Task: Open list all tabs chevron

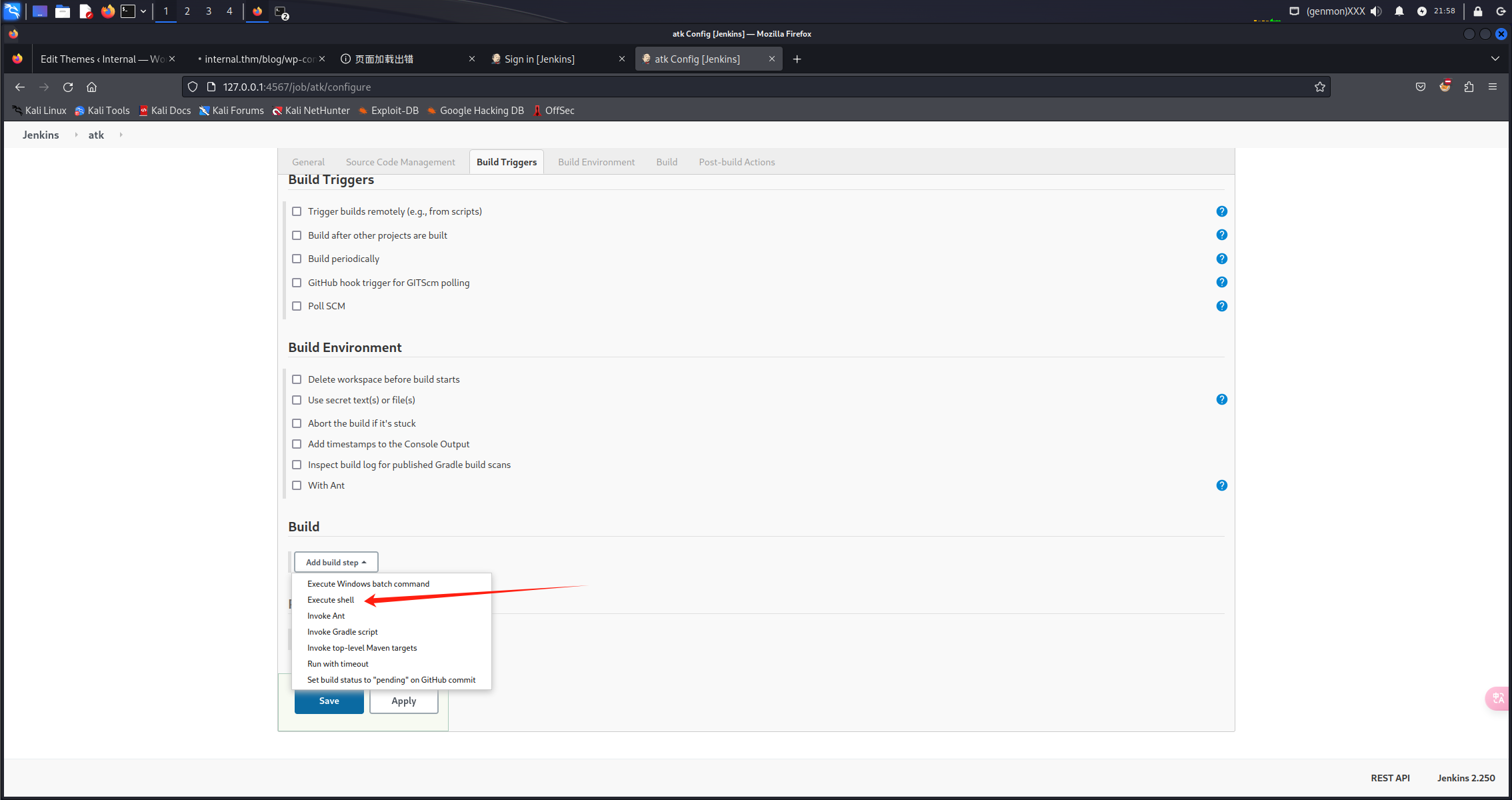Action: click(x=1495, y=59)
